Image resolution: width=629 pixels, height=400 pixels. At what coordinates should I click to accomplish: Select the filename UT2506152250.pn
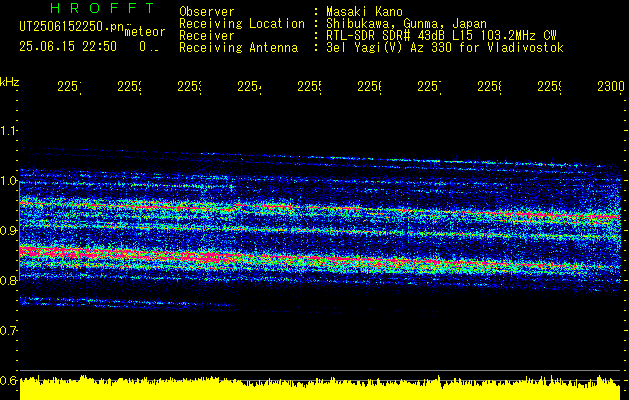pos(72,26)
